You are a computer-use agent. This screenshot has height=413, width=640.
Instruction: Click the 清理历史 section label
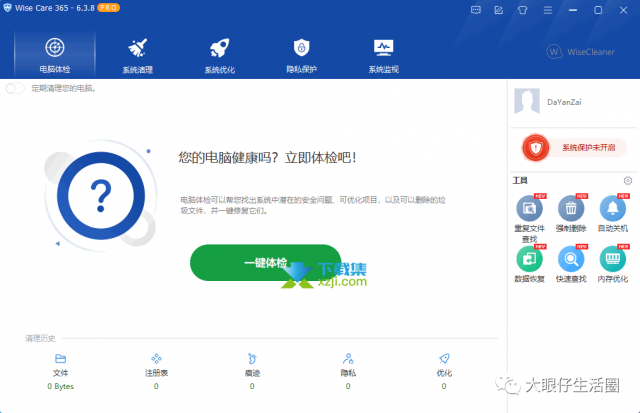pyautogui.click(x=40, y=338)
